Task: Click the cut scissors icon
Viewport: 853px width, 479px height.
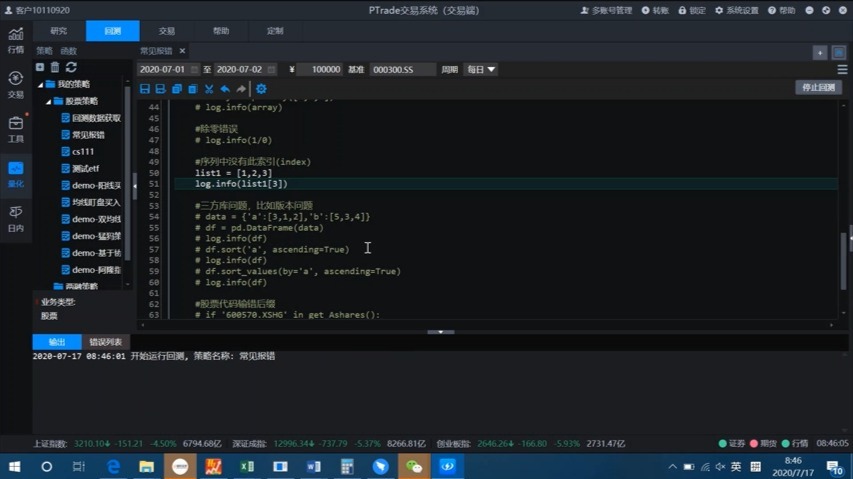Action: pyautogui.click(x=209, y=89)
